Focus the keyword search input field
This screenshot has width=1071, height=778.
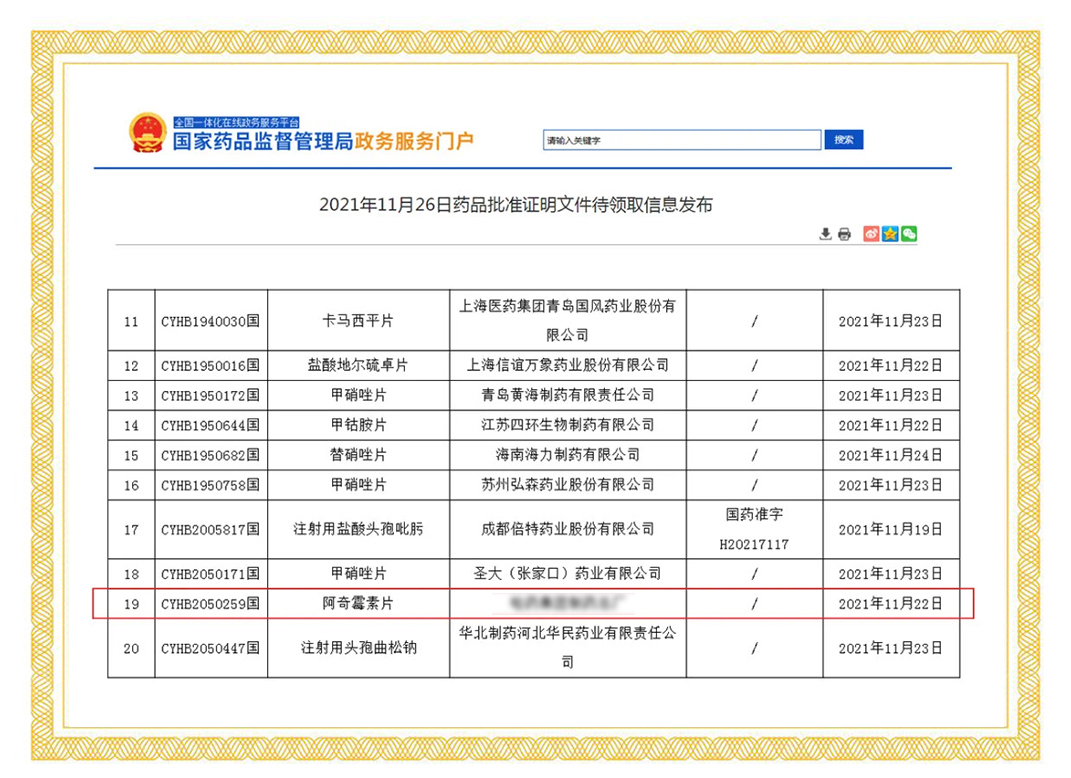pos(681,141)
